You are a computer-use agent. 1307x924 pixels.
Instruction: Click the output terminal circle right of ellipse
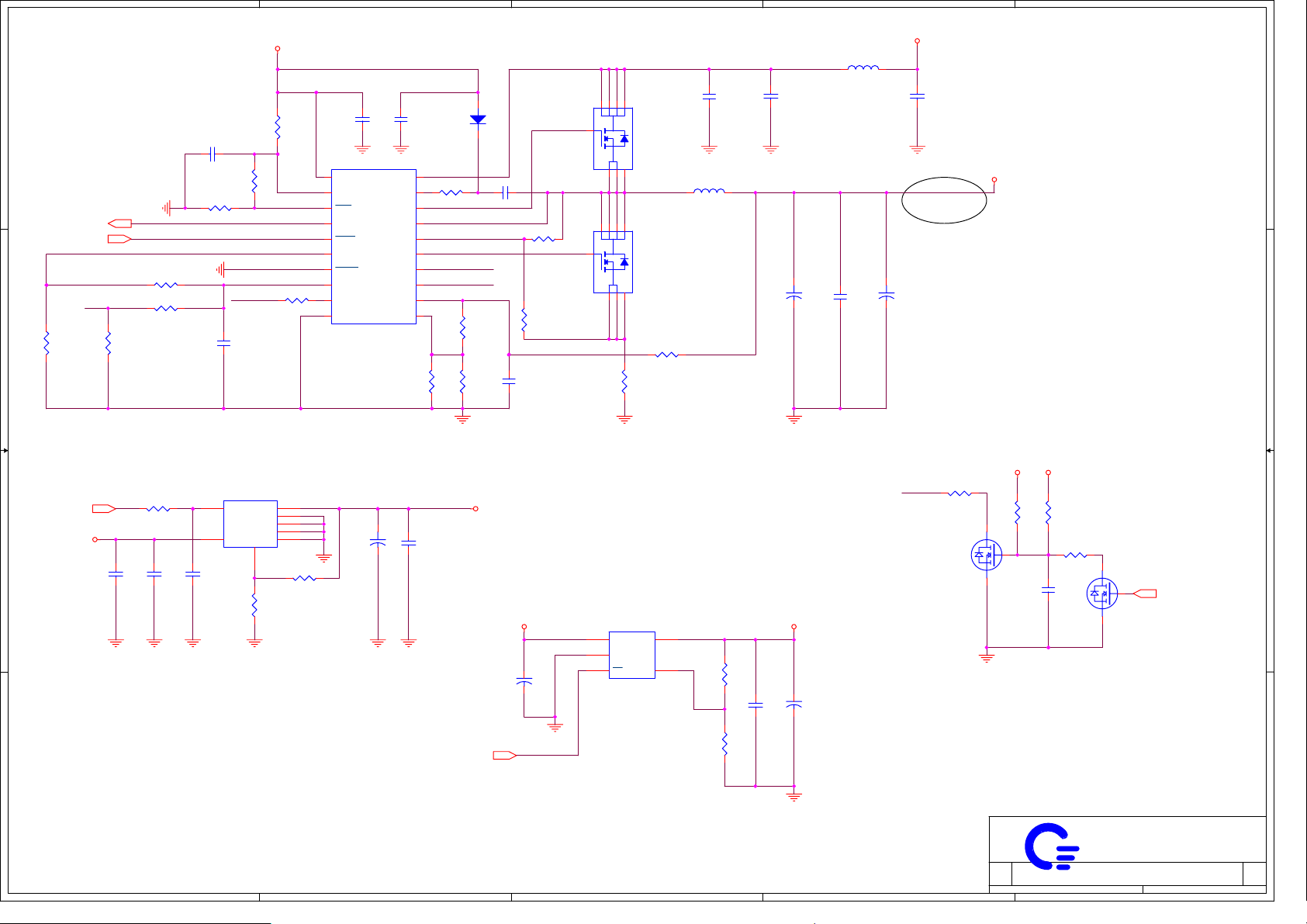pos(994,180)
